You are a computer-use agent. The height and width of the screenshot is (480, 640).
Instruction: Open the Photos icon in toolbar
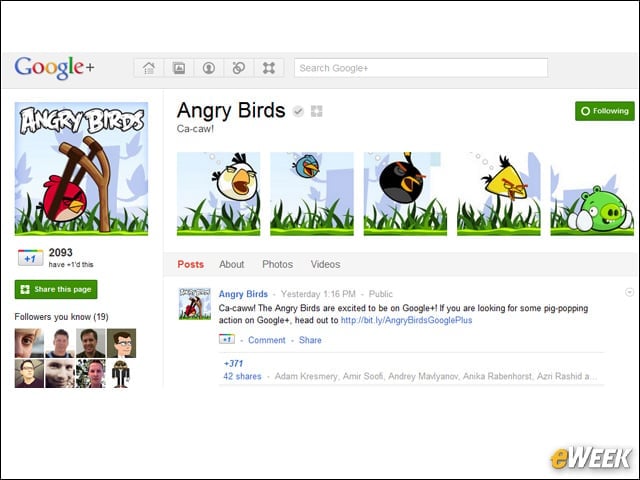(x=179, y=68)
